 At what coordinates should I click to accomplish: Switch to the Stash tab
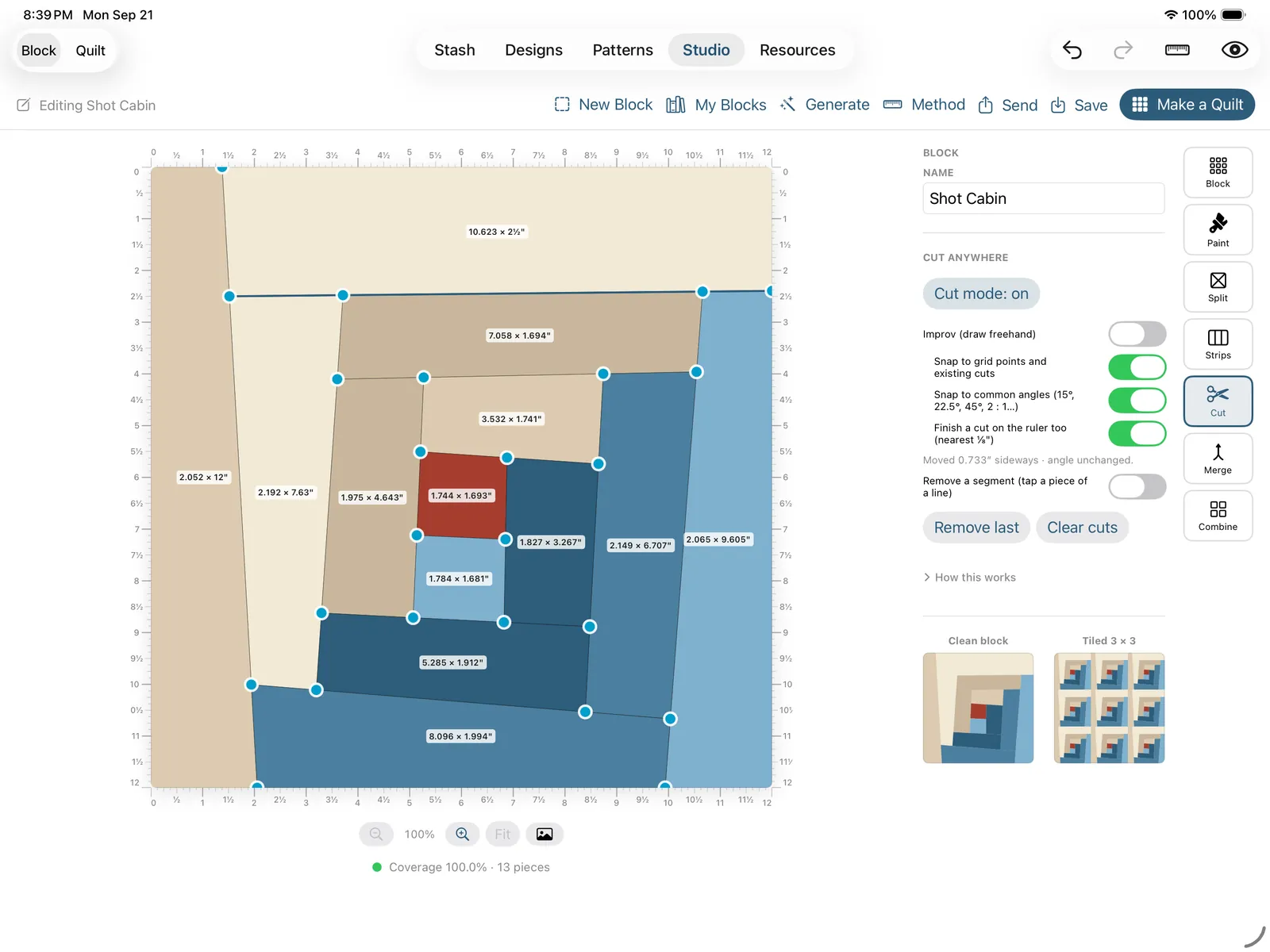click(455, 50)
